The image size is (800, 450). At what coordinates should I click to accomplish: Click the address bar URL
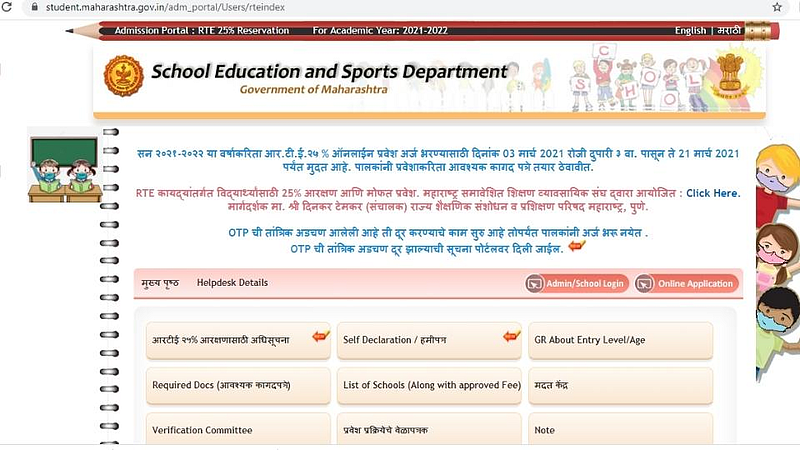pos(165,8)
